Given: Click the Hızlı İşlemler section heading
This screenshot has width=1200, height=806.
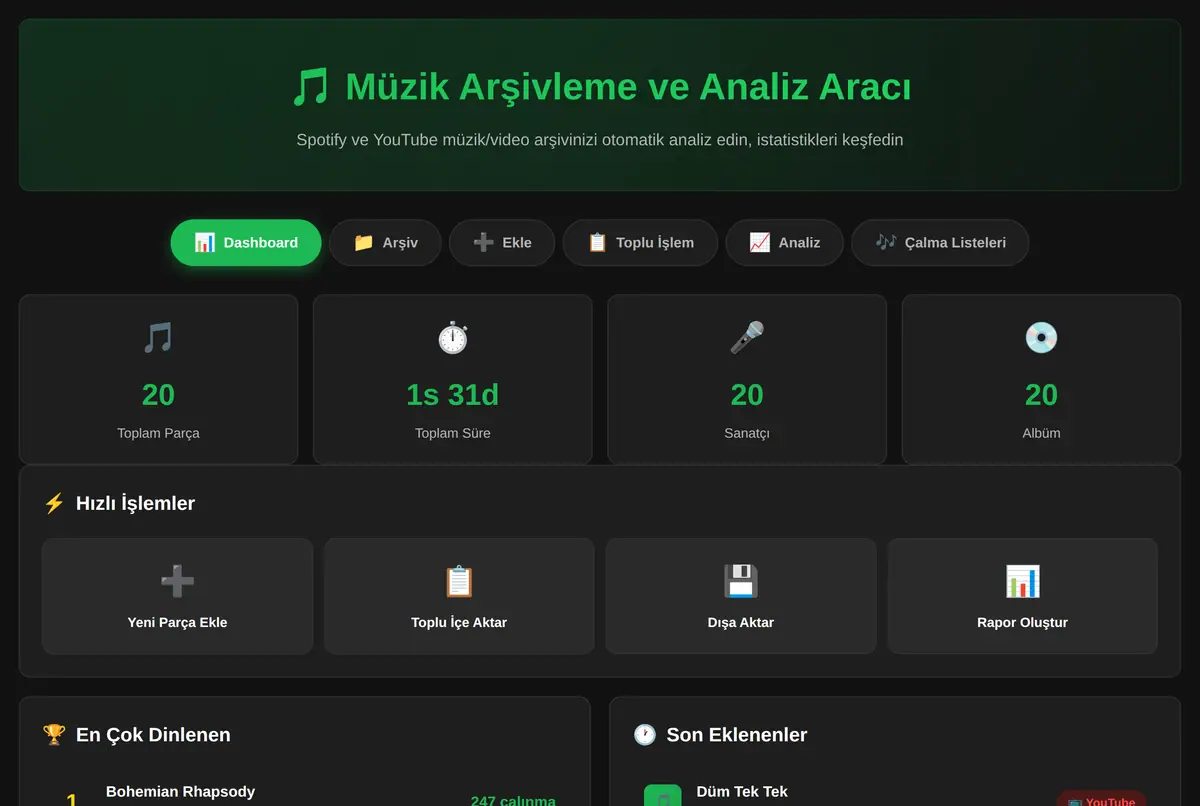Looking at the screenshot, I should [x=135, y=503].
